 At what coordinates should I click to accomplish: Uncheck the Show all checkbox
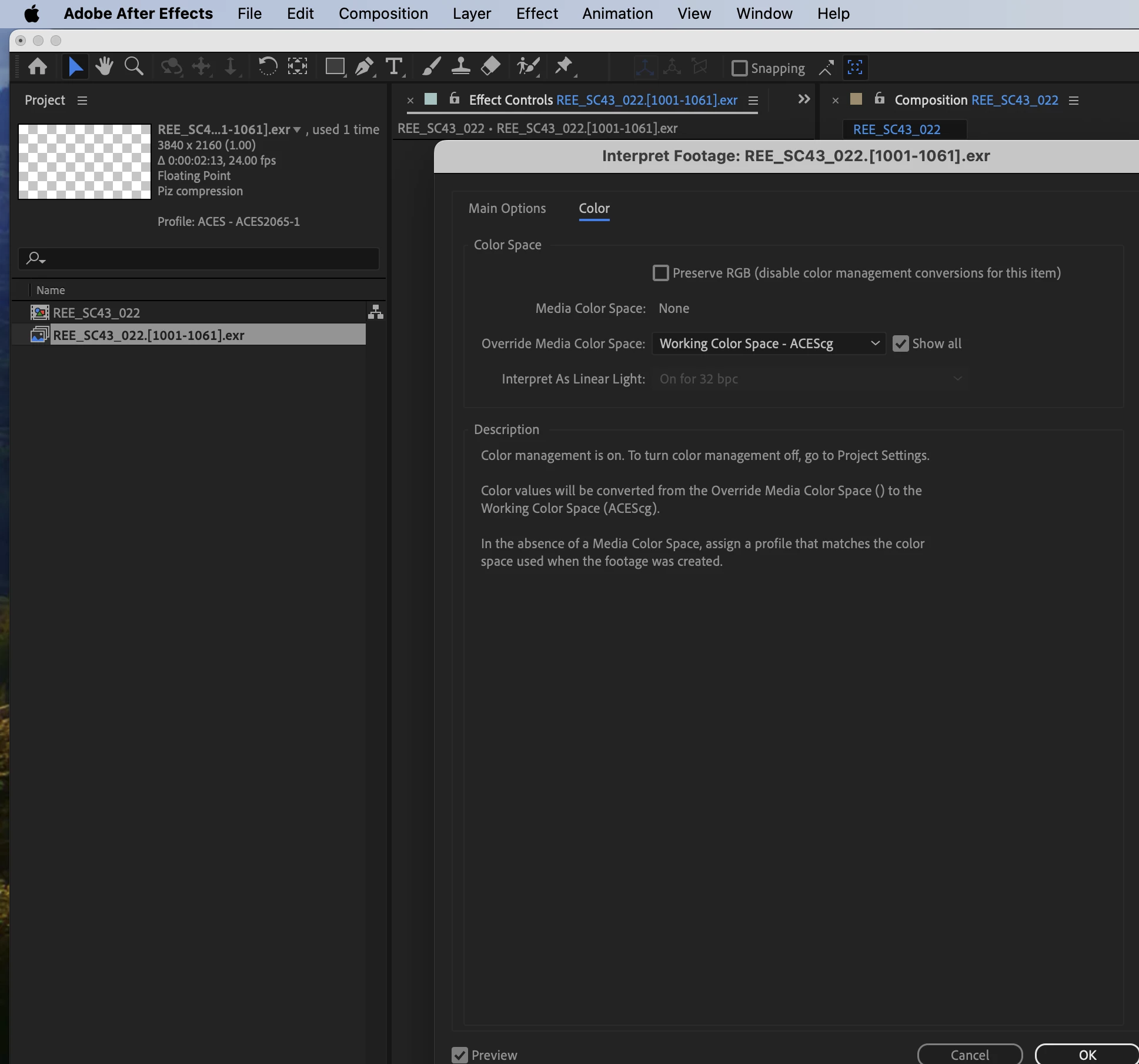[x=900, y=343]
